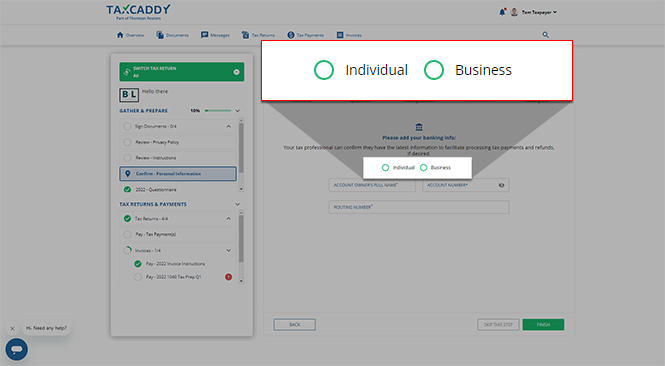
Task: Click the Switch Tax Return selector
Action: click(182, 72)
